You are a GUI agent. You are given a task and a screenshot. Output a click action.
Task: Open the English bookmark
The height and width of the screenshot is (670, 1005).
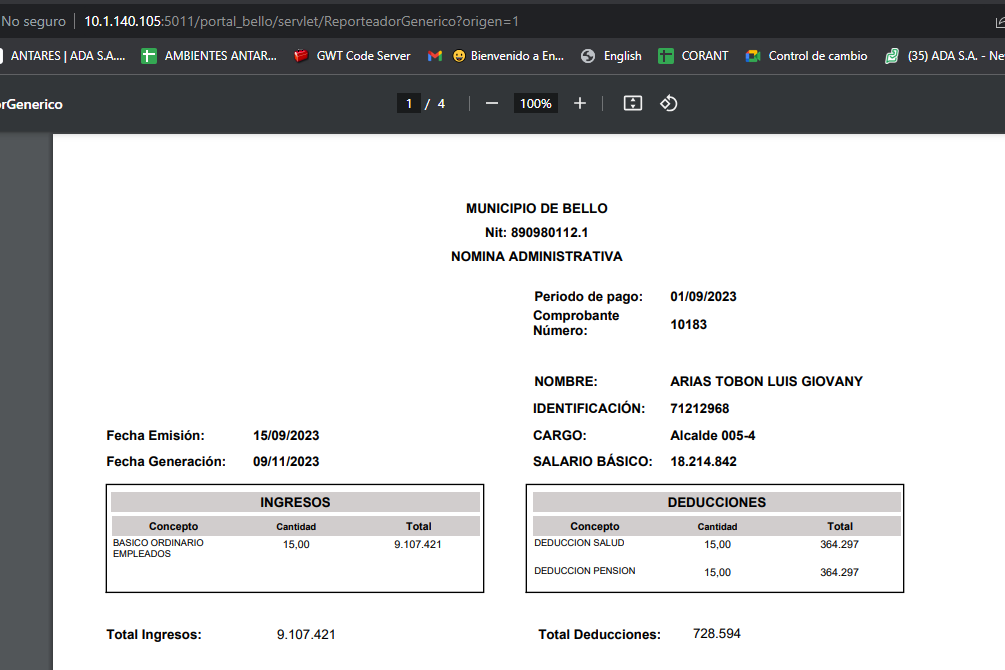[611, 56]
